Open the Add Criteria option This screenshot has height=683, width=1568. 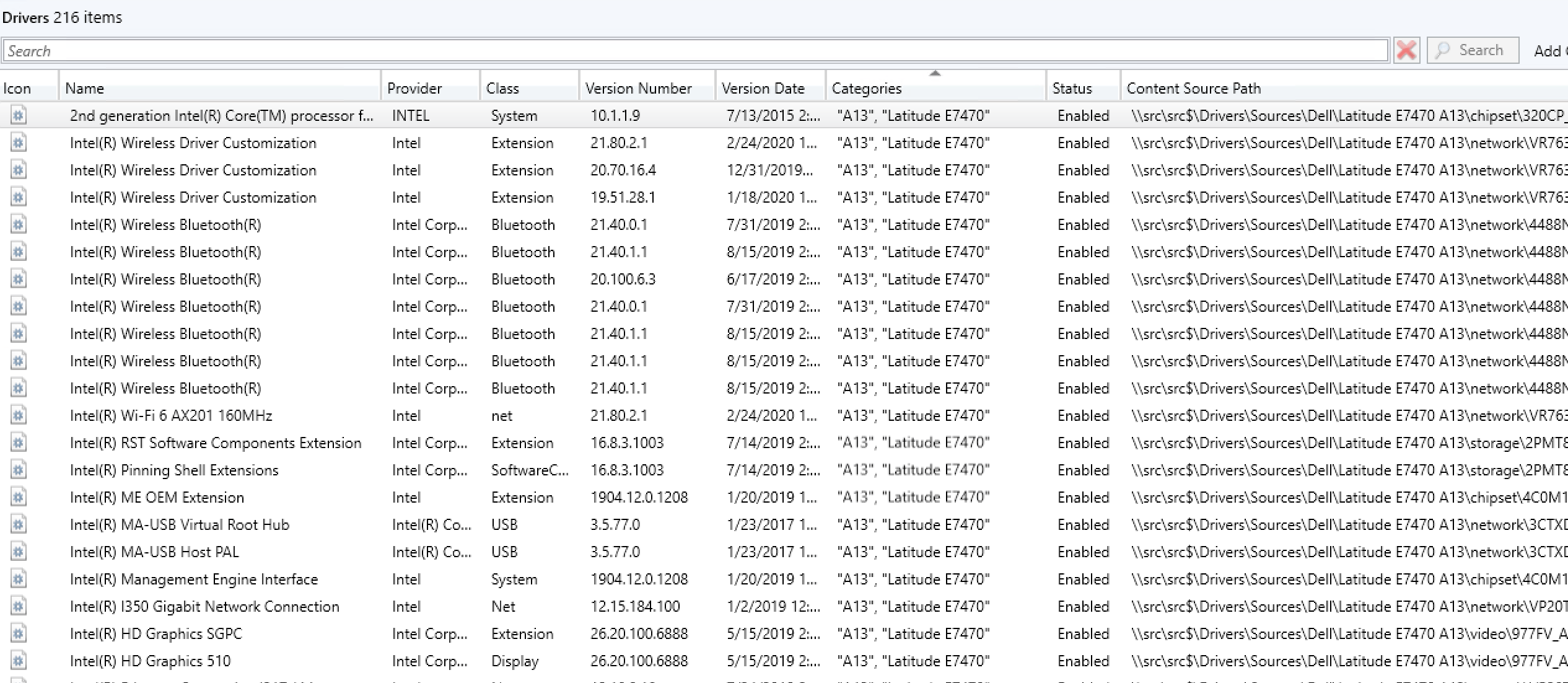tap(1549, 51)
